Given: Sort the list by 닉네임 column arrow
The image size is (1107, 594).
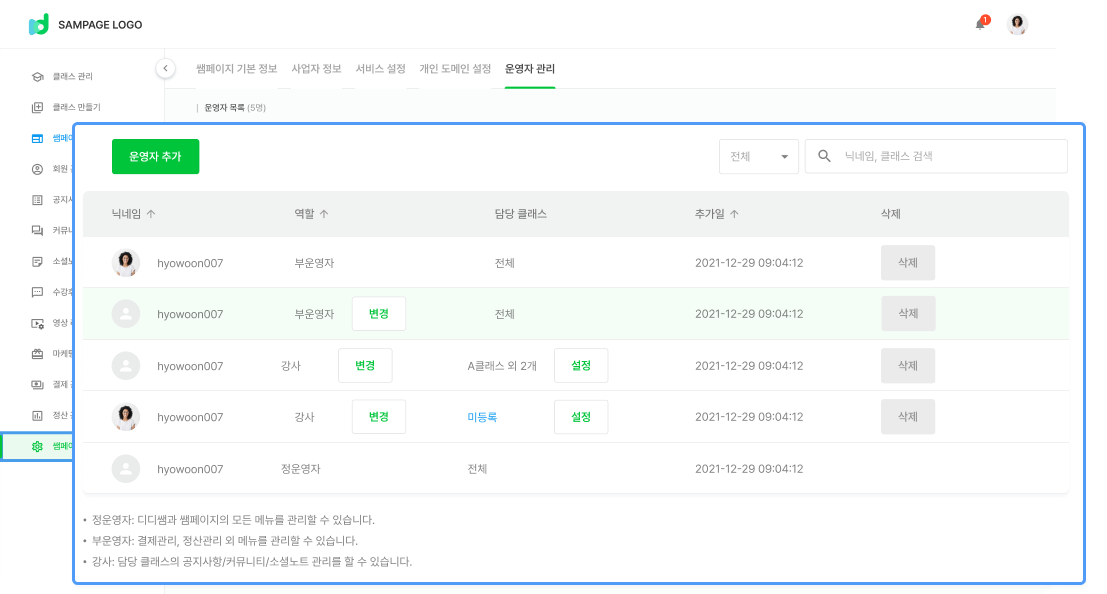Looking at the screenshot, I should pos(151,214).
